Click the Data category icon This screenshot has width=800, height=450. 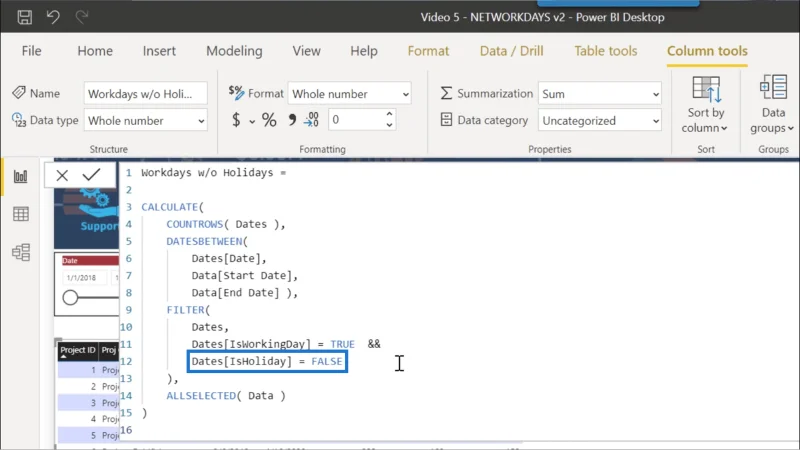click(446, 120)
